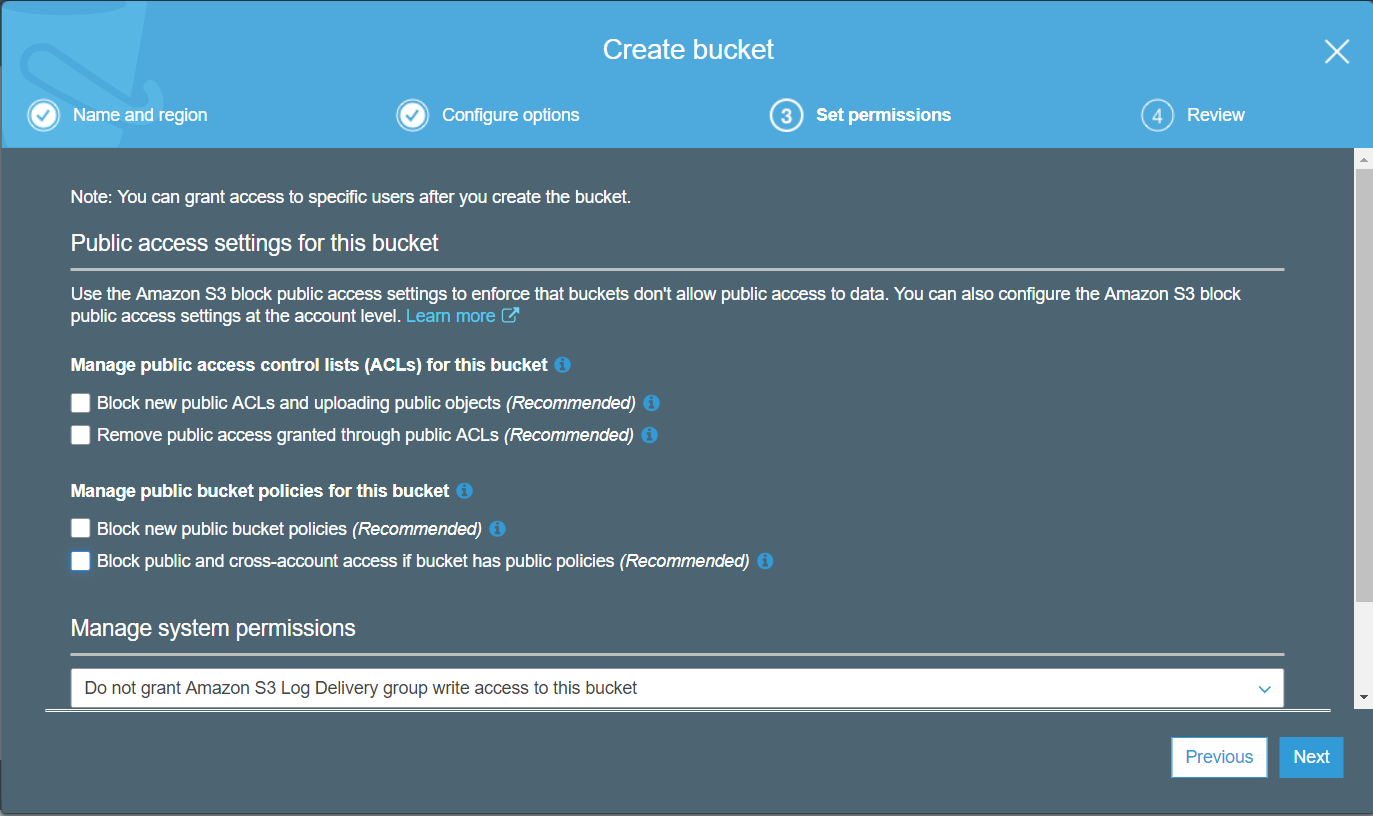The width and height of the screenshot is (1373, 816).
Task: Click the step 3 circle icon
Action: pos(786,116)
